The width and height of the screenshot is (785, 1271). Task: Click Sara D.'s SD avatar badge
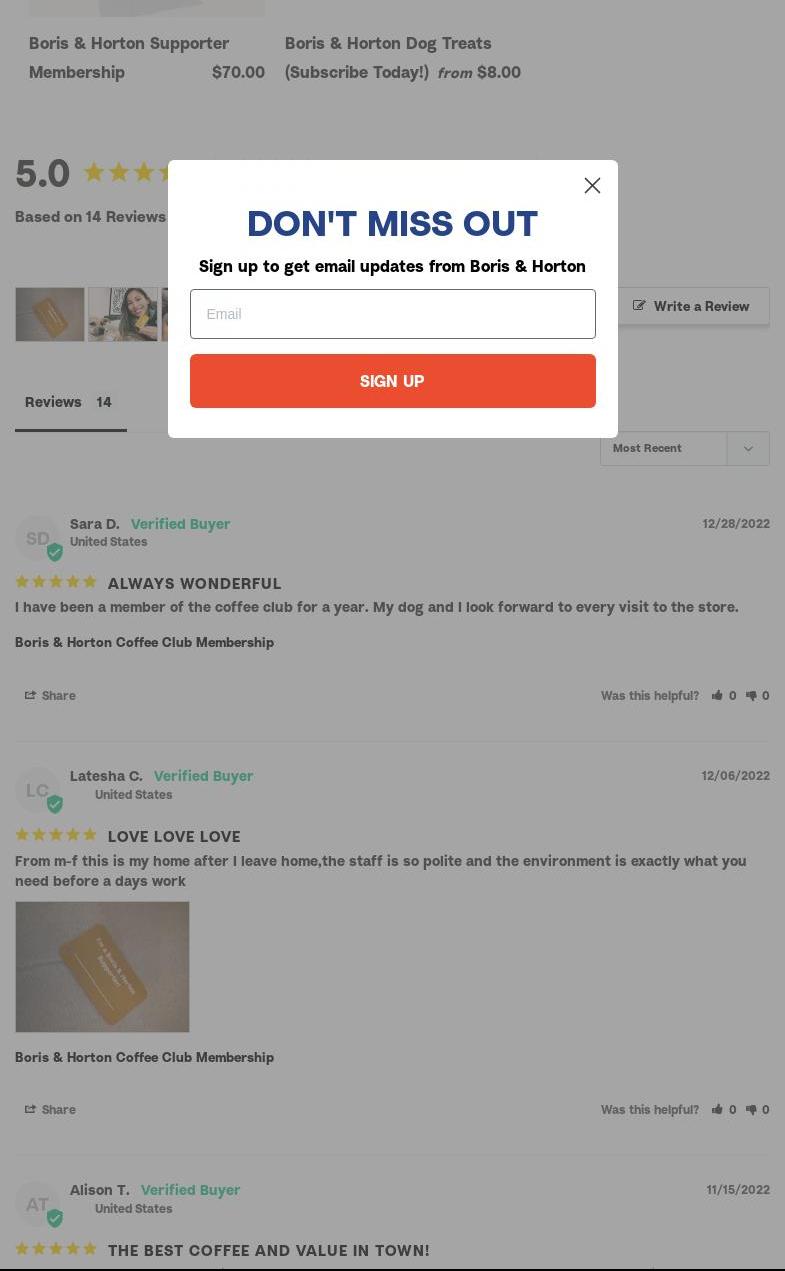coord(38,539)
